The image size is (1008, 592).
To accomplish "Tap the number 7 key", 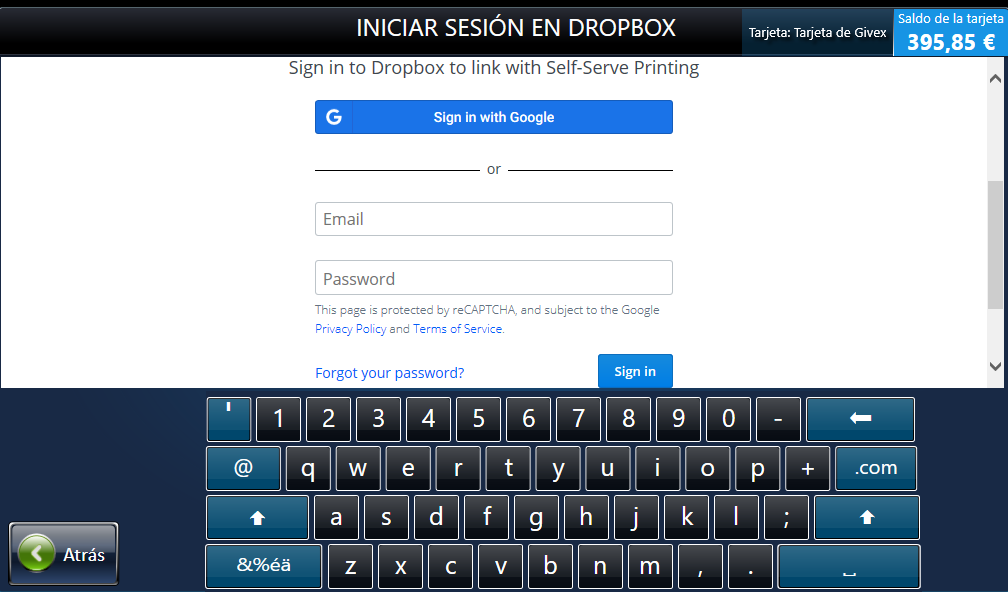I will coord(579,419).
